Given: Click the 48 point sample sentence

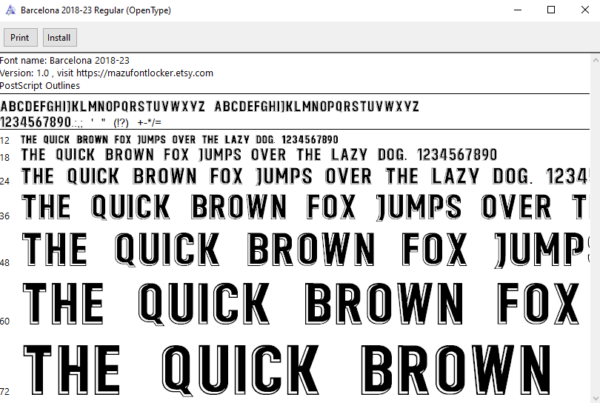Looking at the screenshot, I should [305, 250].
